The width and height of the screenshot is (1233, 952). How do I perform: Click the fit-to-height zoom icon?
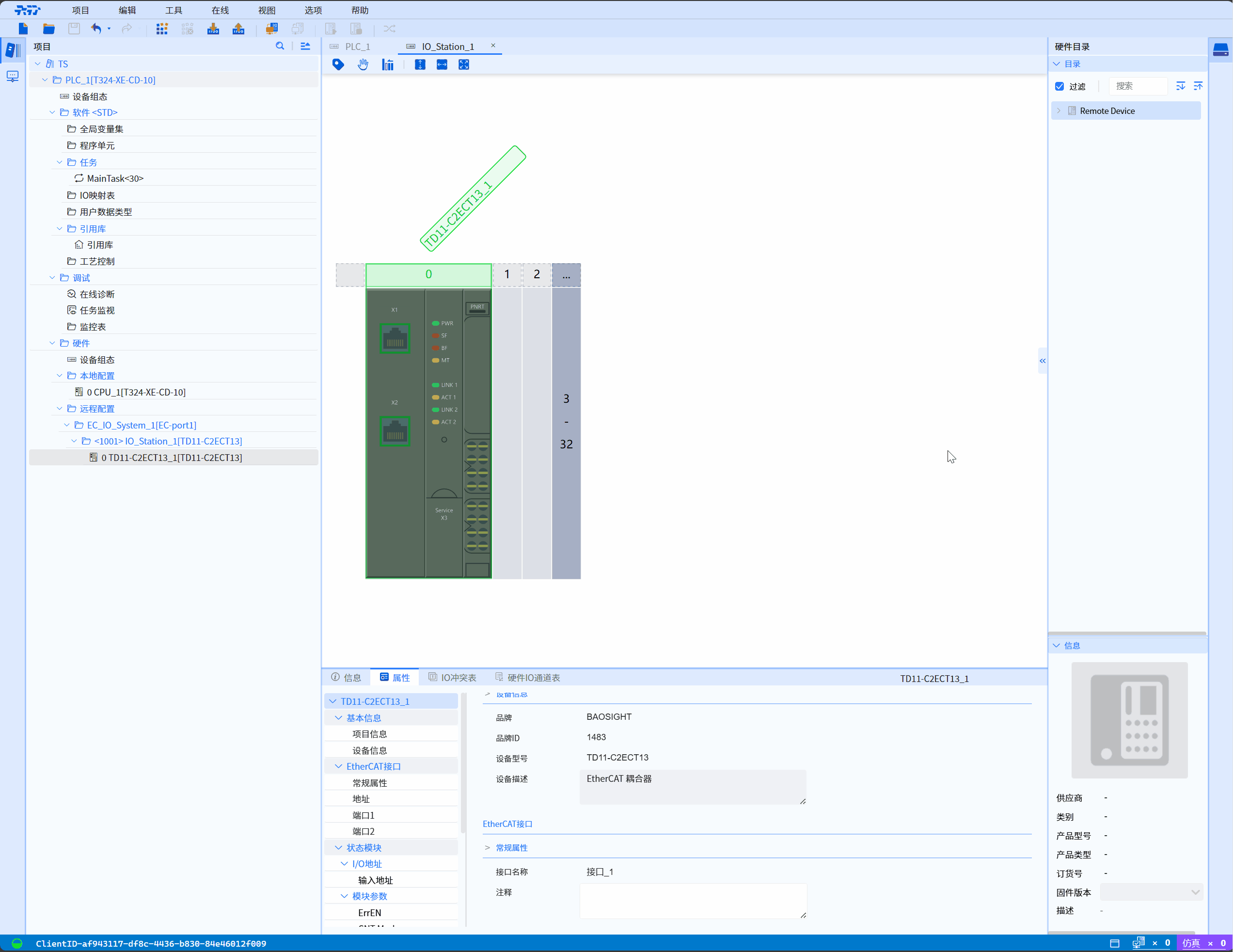pyautogui.click(x=420, y=65)
